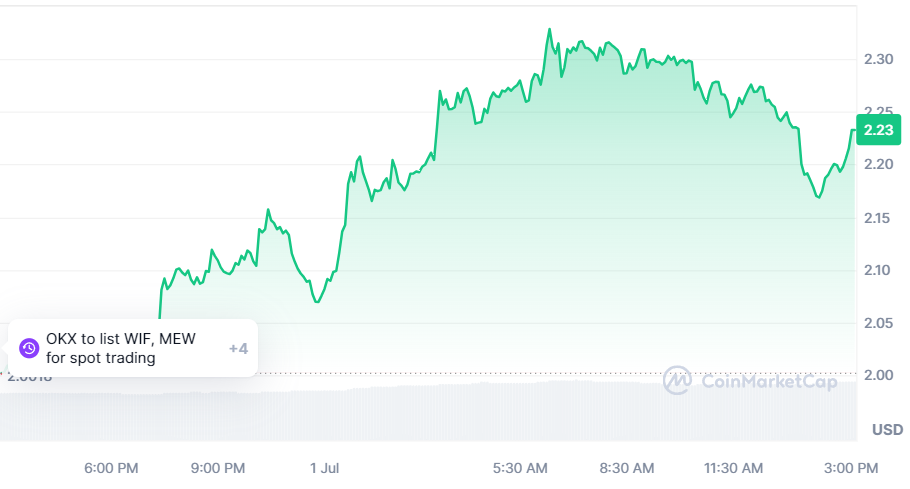Click the USD currency label
Viewport: 910px width, 489px height.
coord(887,430)
